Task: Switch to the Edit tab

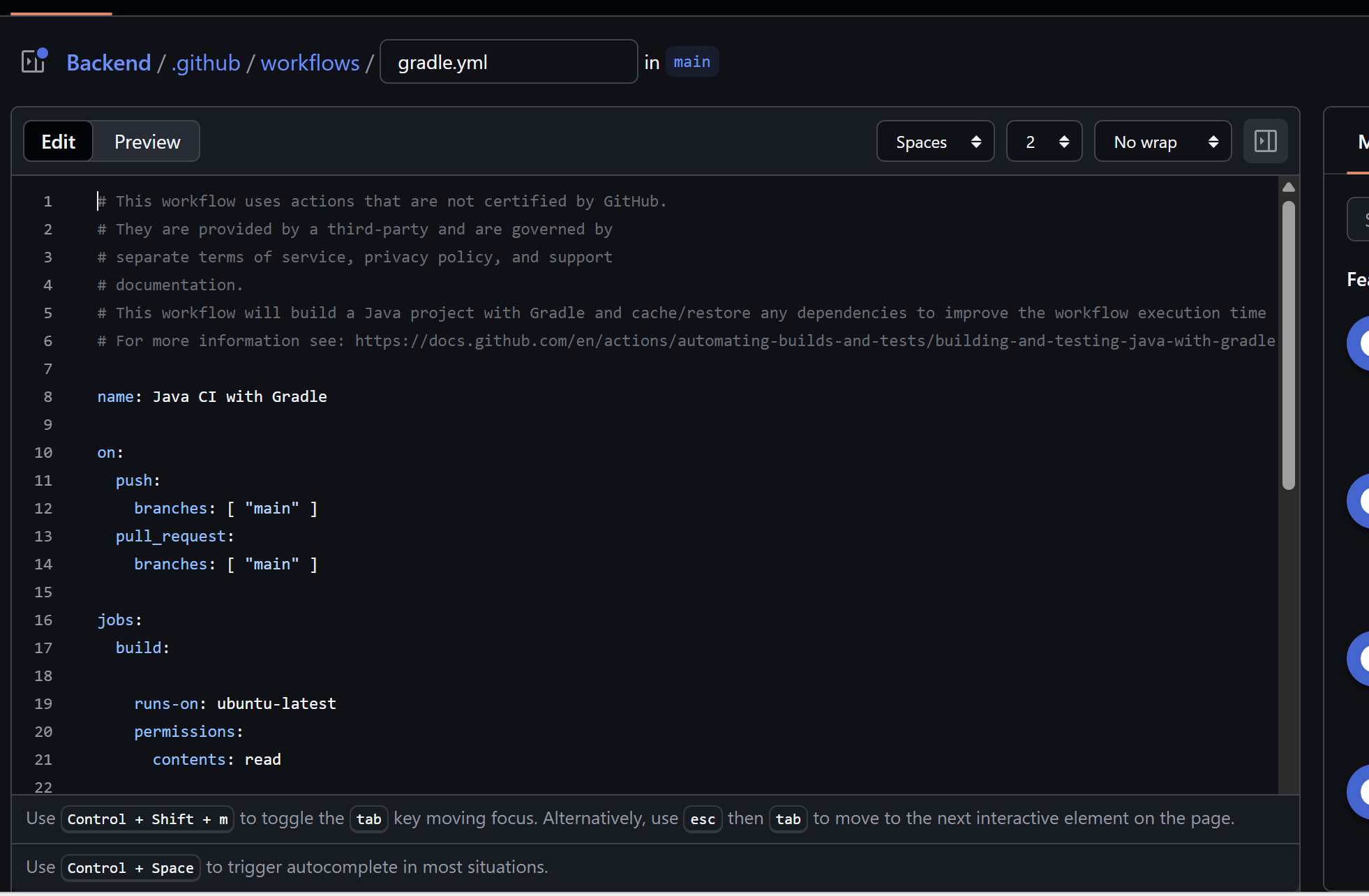Action: (x=59, y=142)
